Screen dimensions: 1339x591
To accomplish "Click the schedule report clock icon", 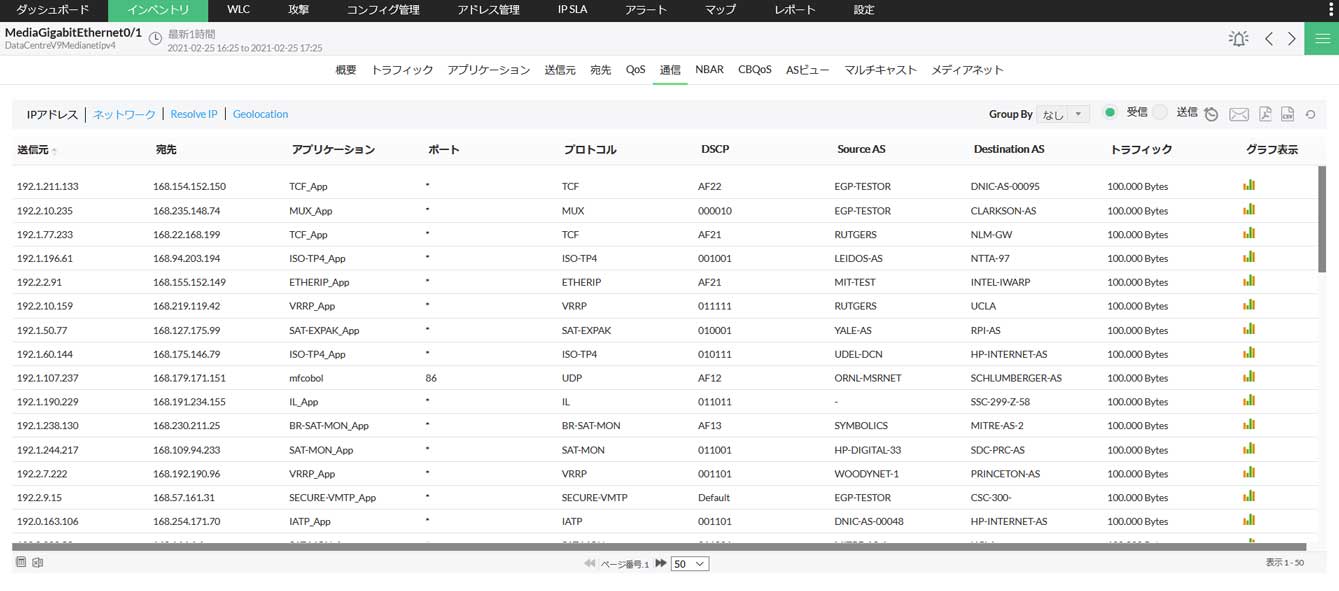I will (1211, 114).
